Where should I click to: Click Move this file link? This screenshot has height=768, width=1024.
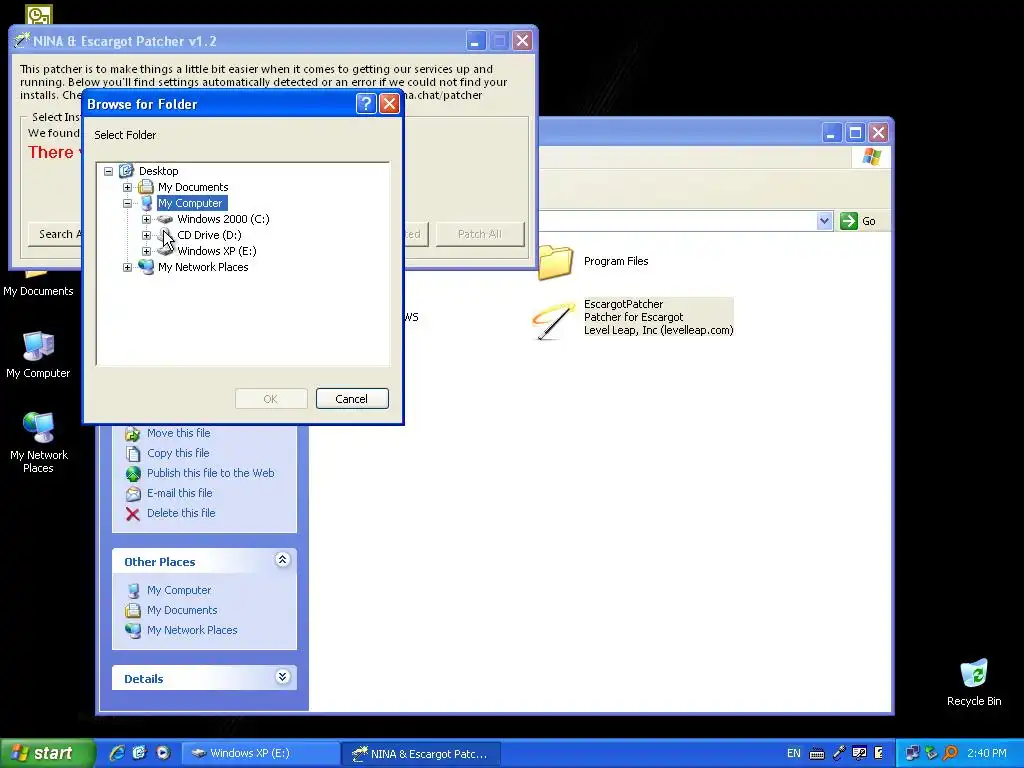click(178, 433)
